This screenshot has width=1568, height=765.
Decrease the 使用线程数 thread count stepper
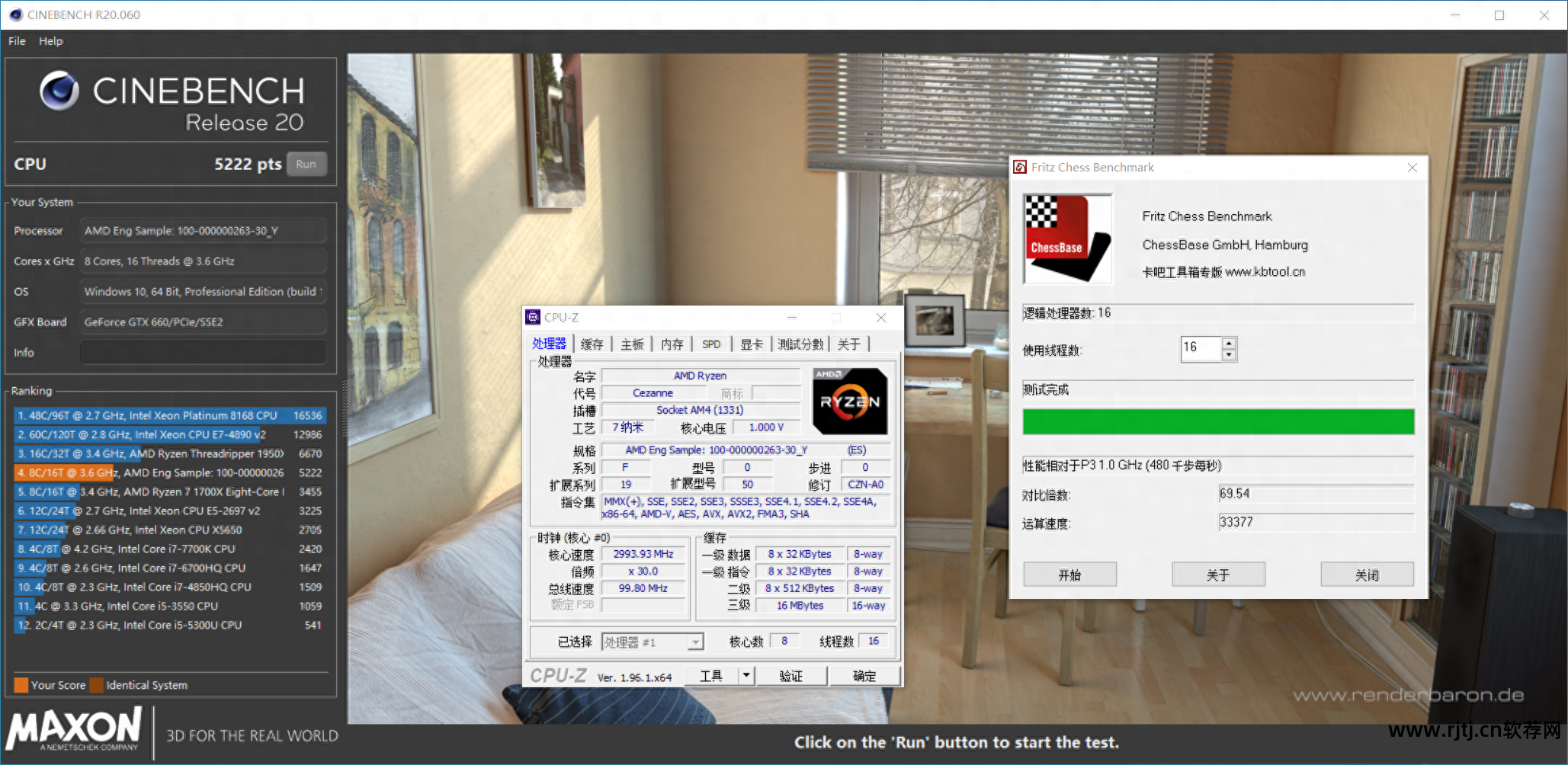[1228, 355]
